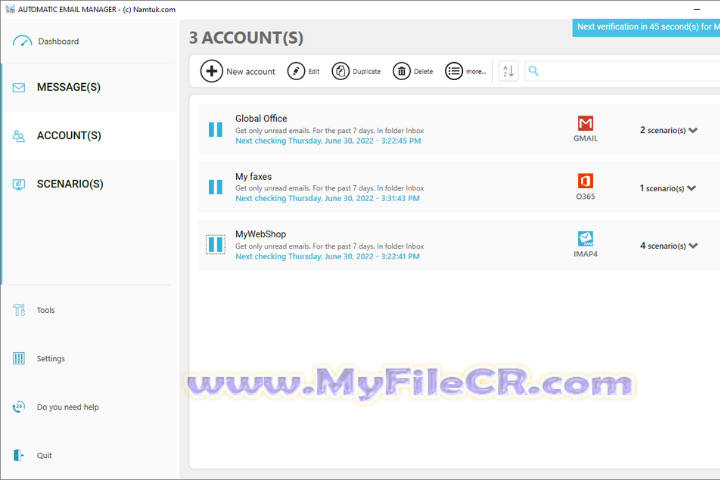Click the 'New account' label
Screen dimensions: 720x480
(x=251, y=72)
